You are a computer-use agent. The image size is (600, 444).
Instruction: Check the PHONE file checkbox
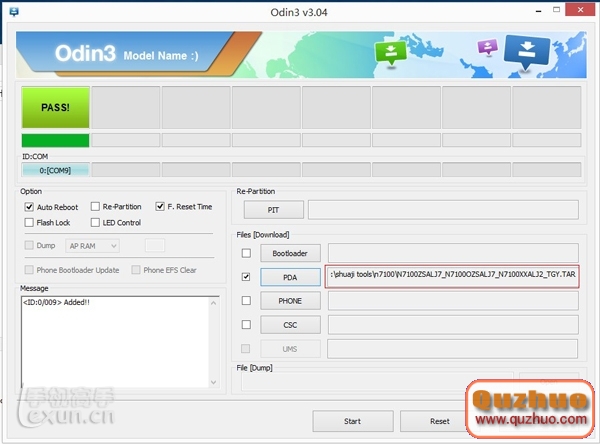246,301
